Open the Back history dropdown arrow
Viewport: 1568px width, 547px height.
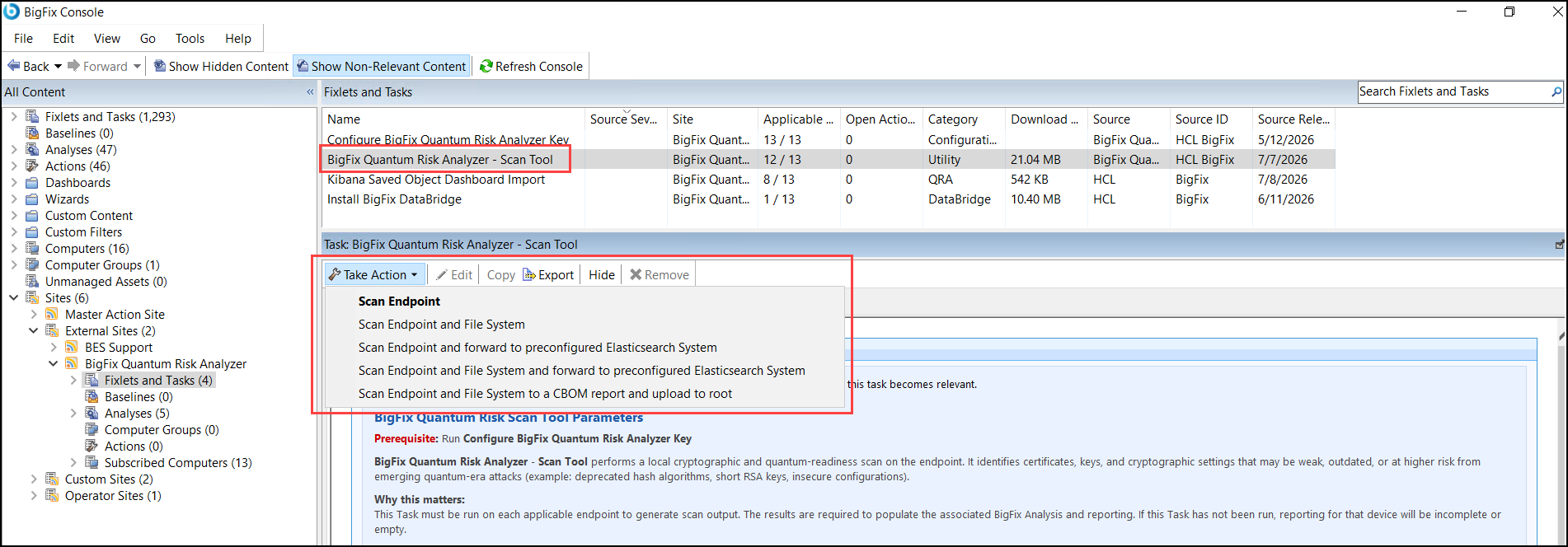58,66
